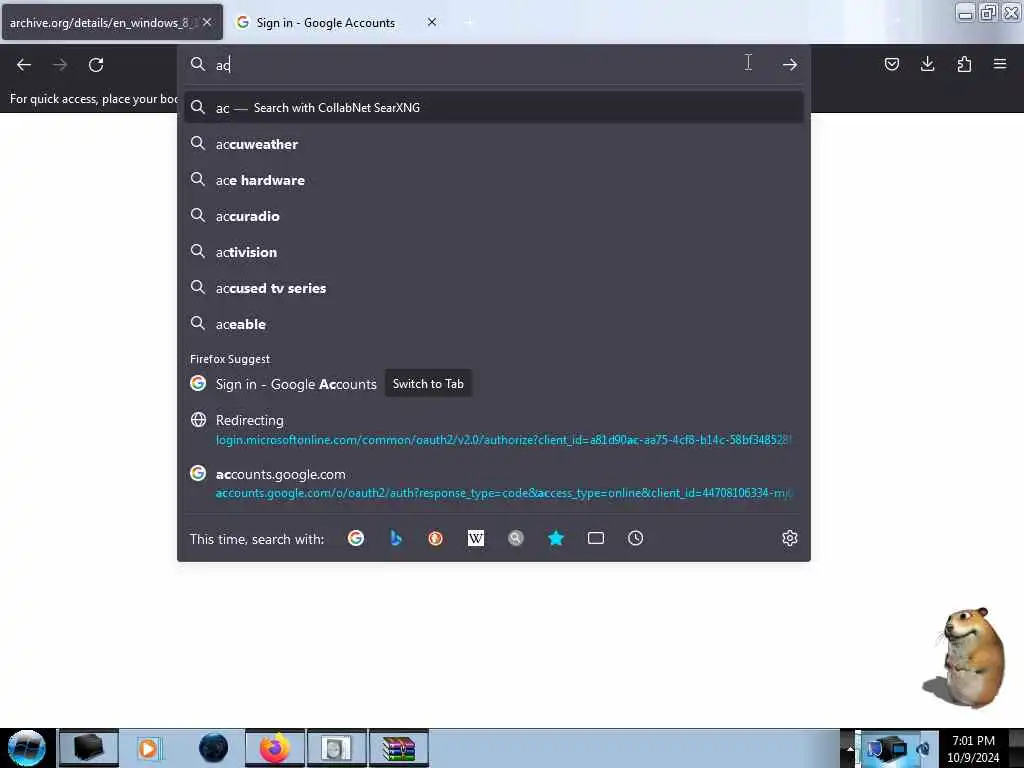
Task: Open the black box taskbar icon
Action: click(89, 748)
